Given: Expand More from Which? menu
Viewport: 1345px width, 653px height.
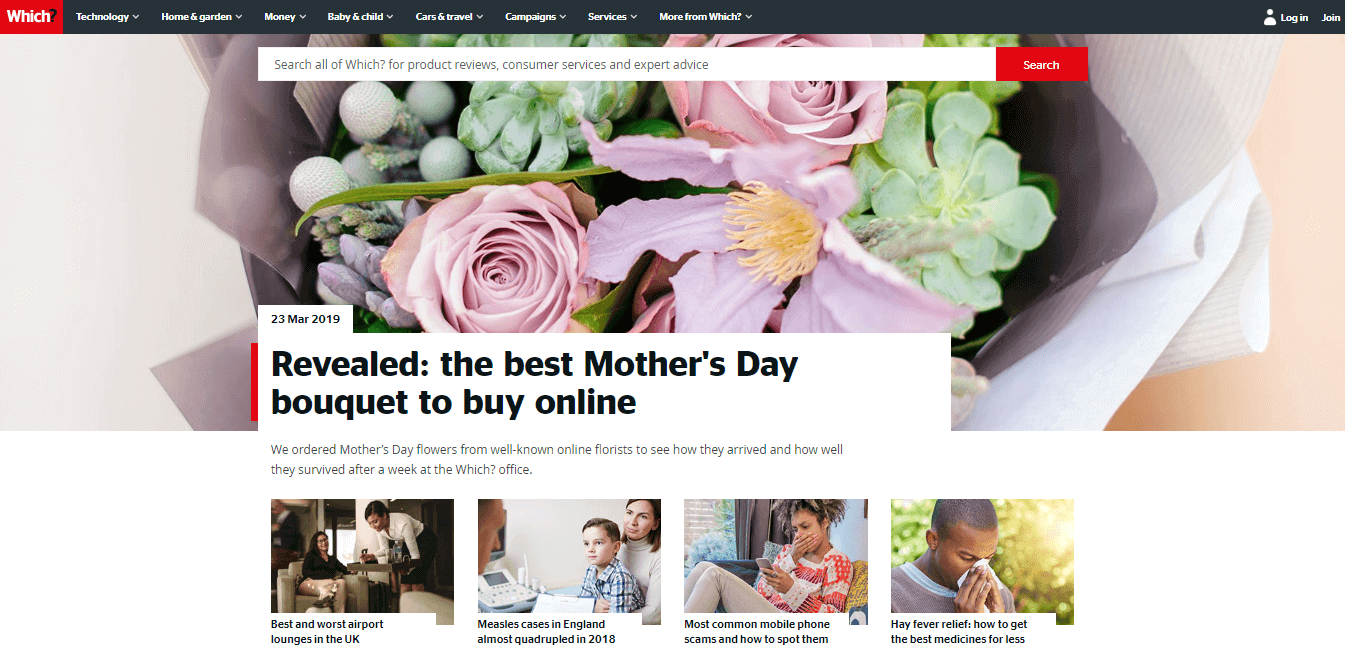Looking at the screenshot, I should tap(705, 17).
